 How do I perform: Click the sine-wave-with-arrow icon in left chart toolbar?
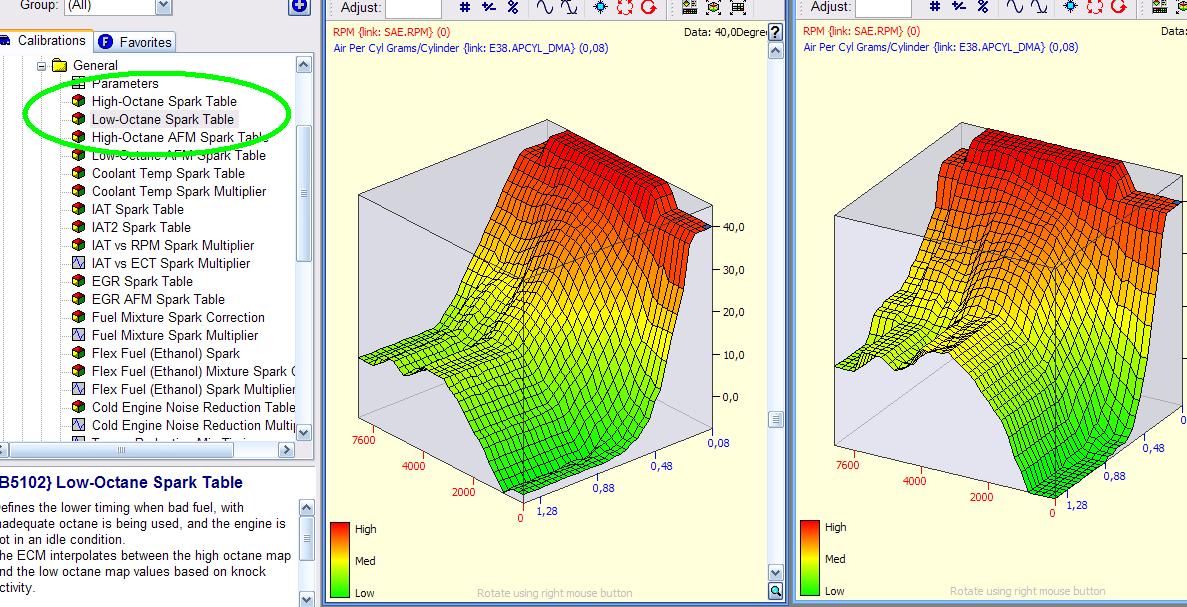click(570, 7)
